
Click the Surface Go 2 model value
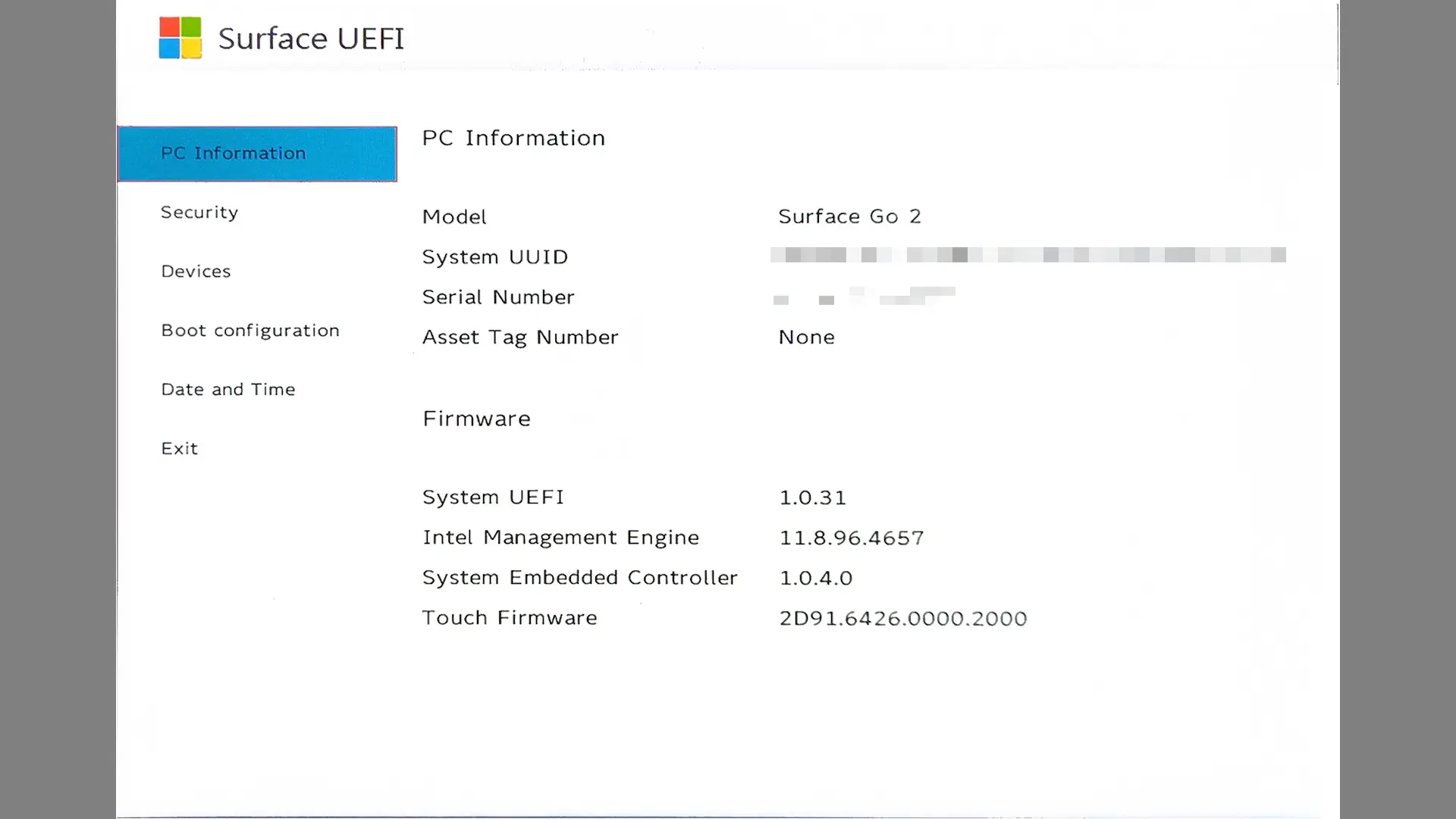(850, 217)
